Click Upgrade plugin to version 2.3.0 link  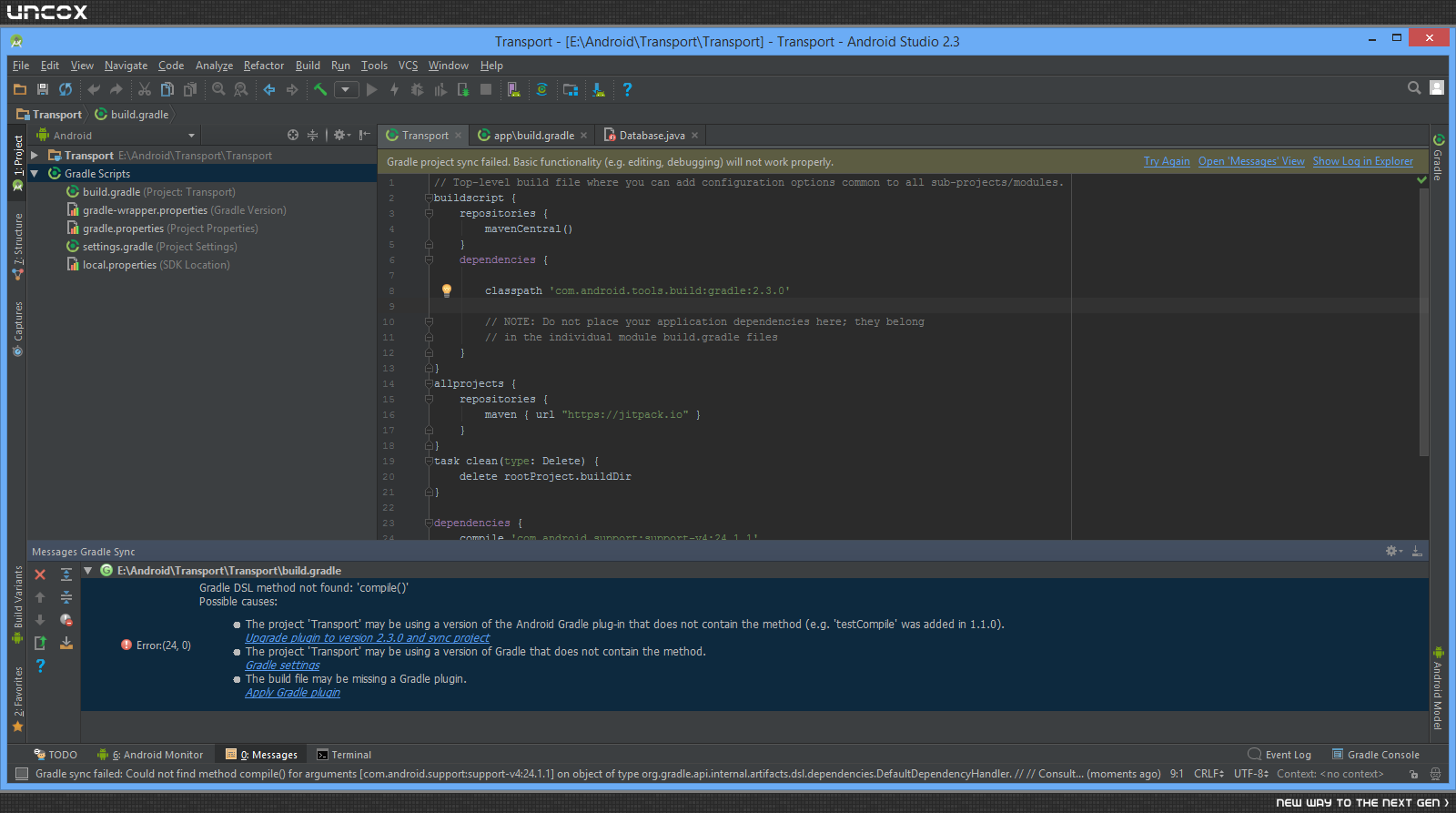point(367,638)
